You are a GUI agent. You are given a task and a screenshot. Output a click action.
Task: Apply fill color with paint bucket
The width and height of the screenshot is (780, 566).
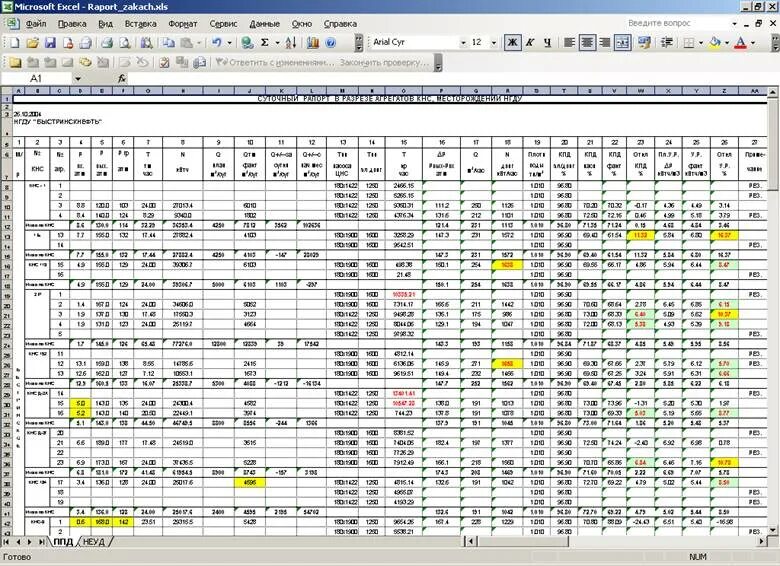coord(715,43)
